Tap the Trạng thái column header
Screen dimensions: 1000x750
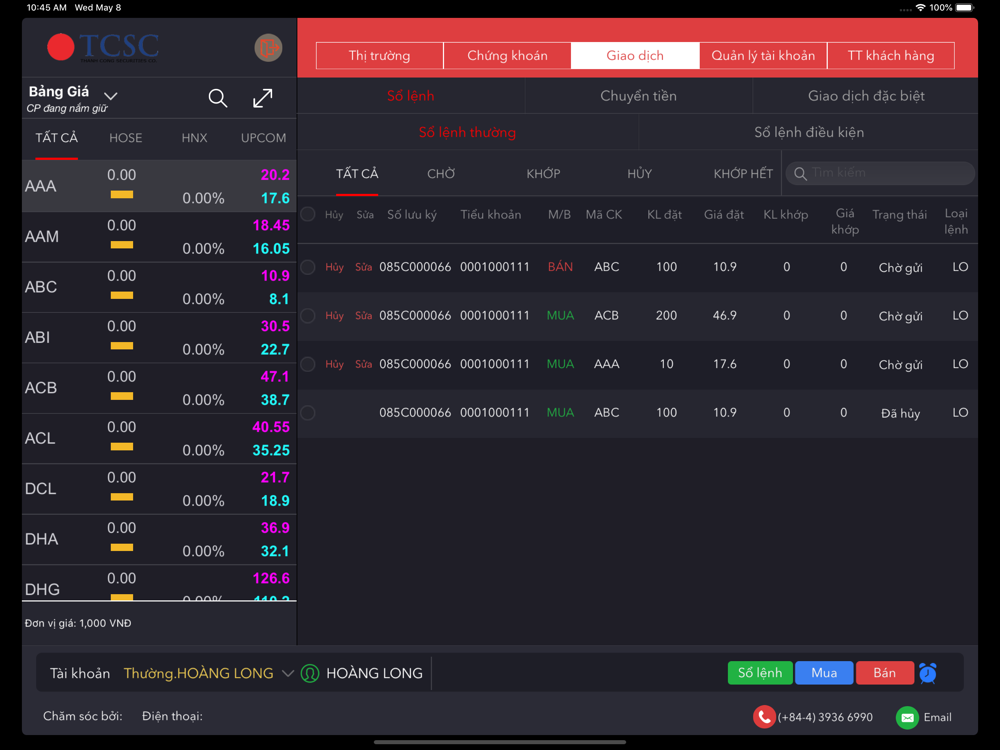click(899, 215)
